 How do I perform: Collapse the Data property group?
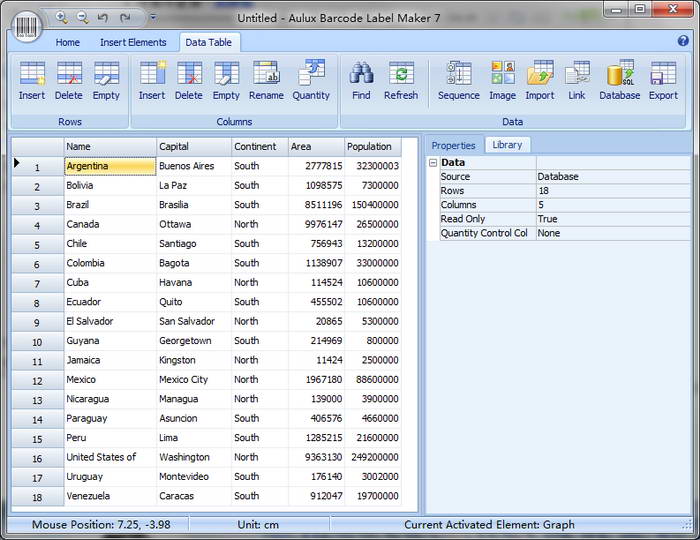(x=433, y=163)
